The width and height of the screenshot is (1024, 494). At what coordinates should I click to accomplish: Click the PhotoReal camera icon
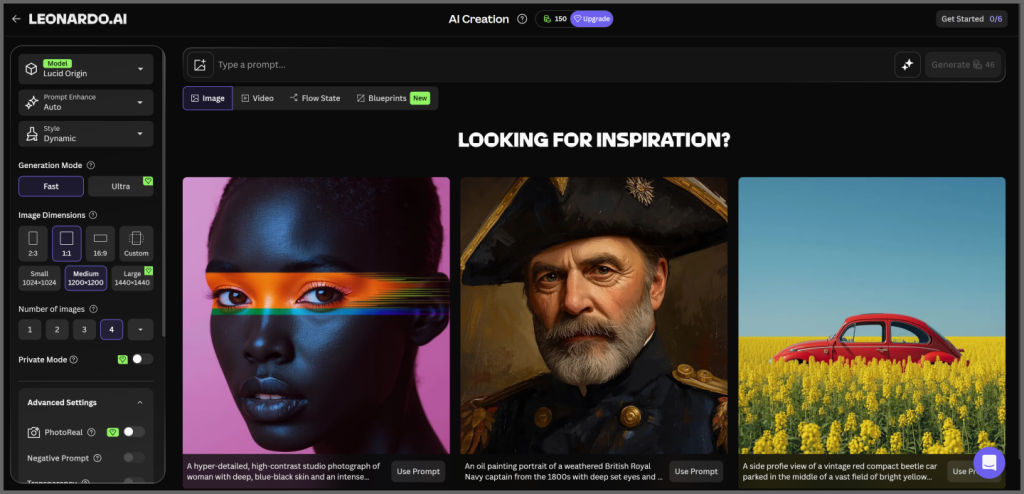(33, 432)
